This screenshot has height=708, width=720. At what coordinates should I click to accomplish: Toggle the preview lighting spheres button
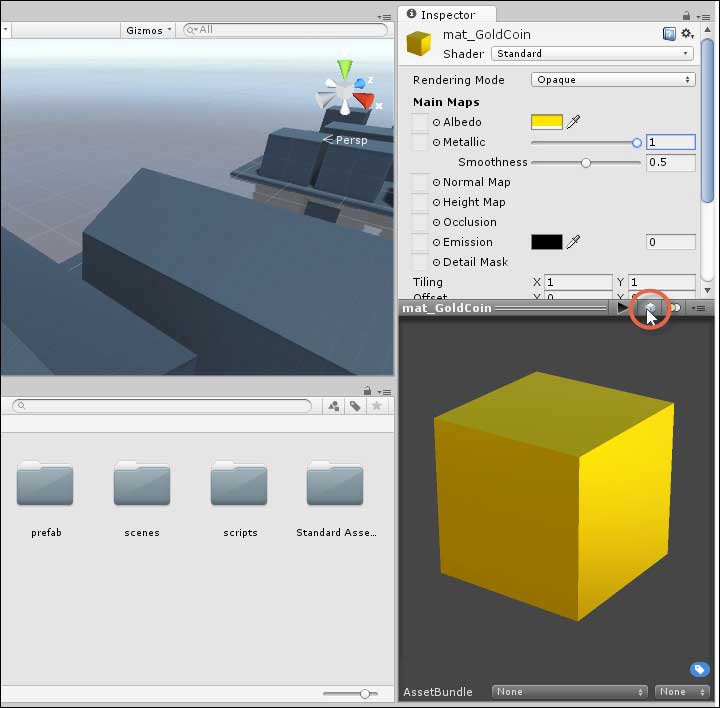pos(675,308)
